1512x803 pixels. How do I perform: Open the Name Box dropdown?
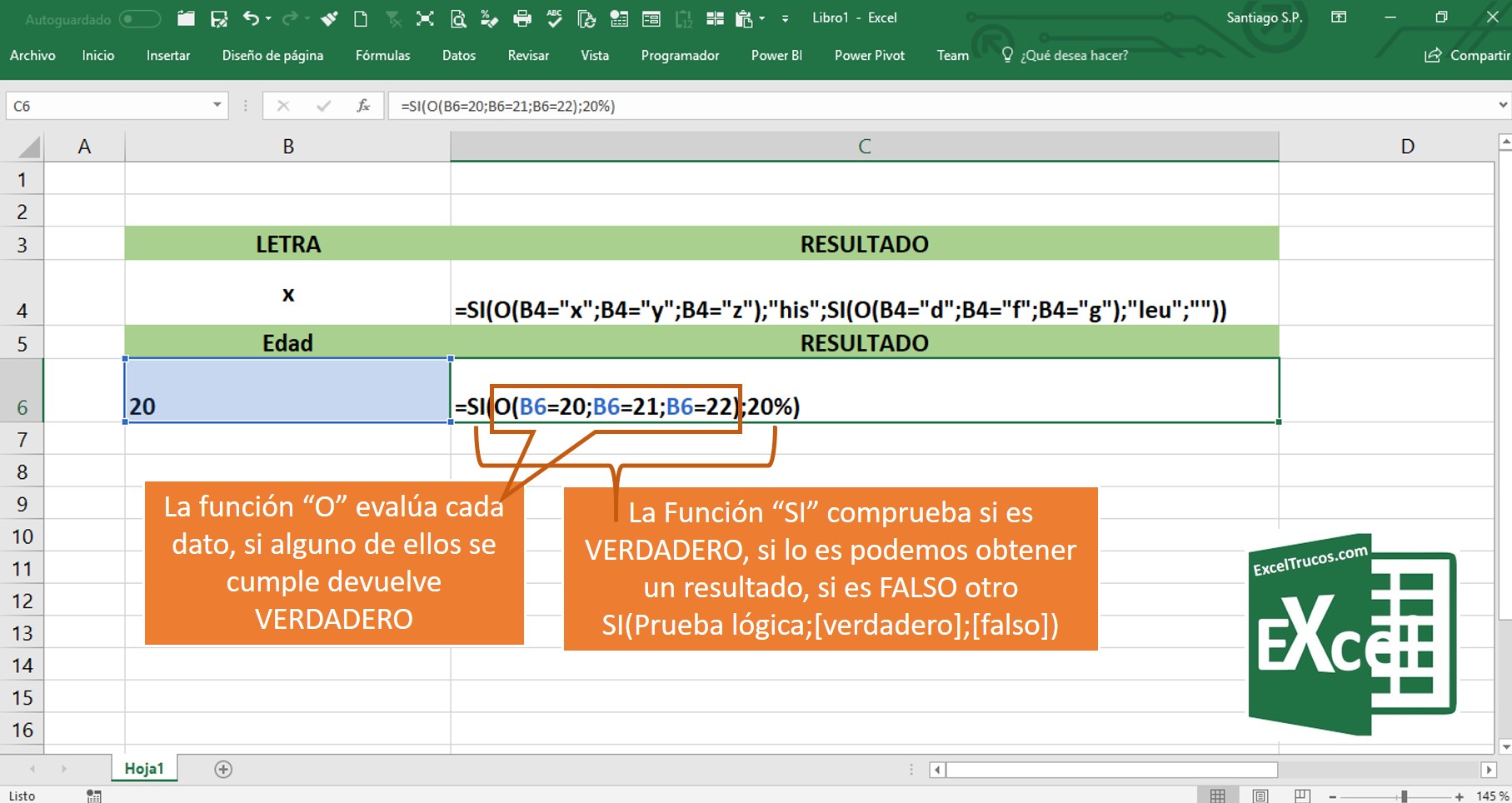coord(214,106)
